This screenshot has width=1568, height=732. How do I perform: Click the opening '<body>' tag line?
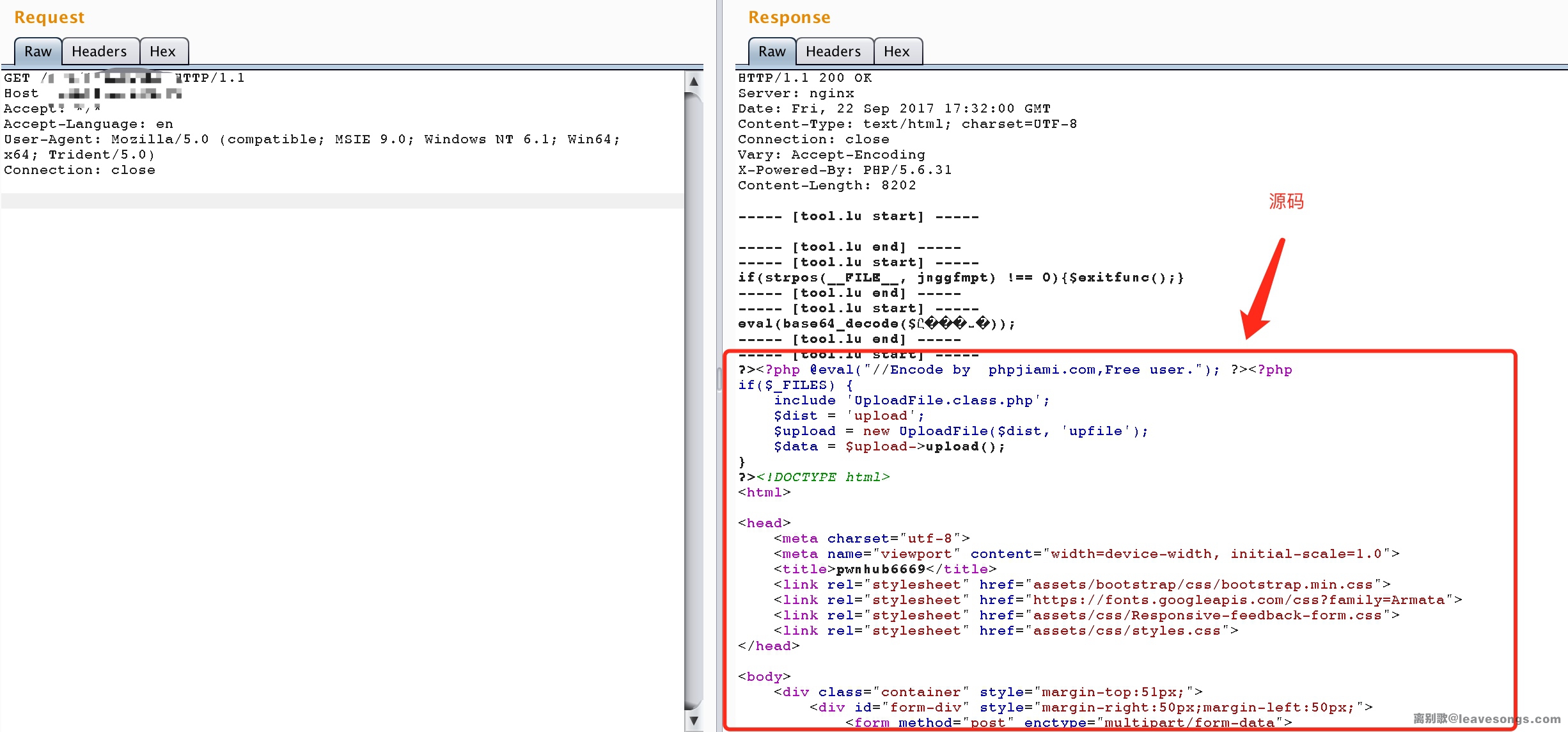click(764, 677)
